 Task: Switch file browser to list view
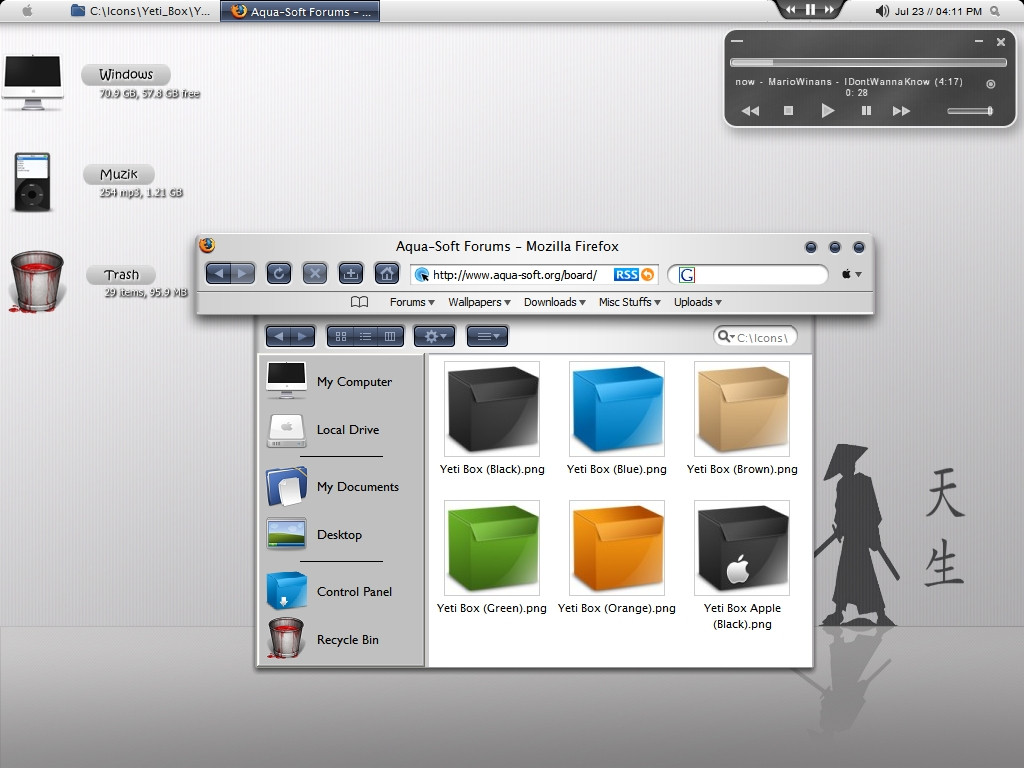pyautogui.click(x=366, y=337)
